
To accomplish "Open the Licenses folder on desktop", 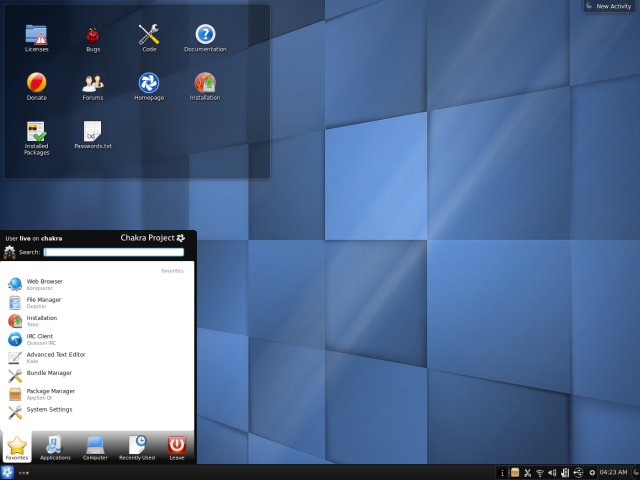I will [36, 35].
